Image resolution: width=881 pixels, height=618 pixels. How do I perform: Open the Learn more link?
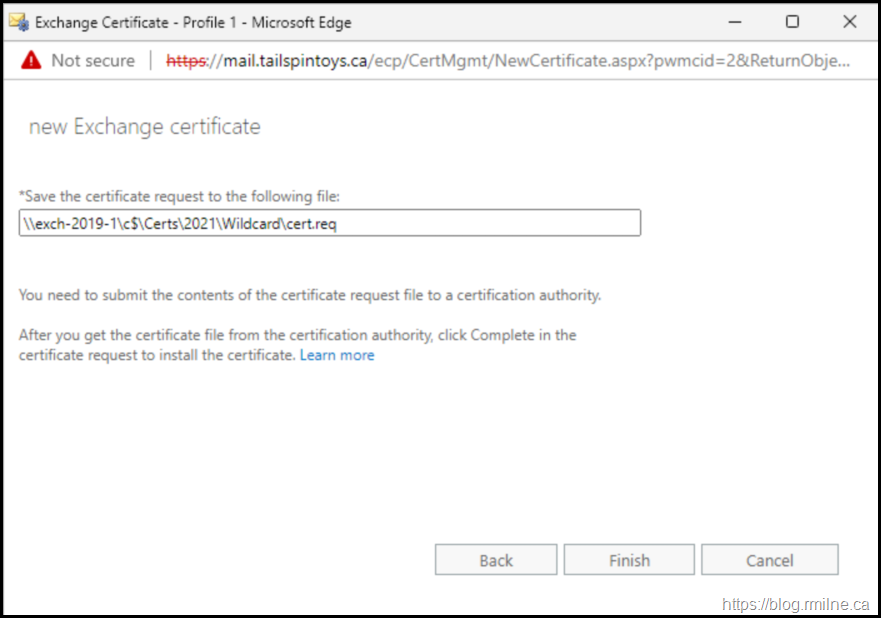[337, 355]
